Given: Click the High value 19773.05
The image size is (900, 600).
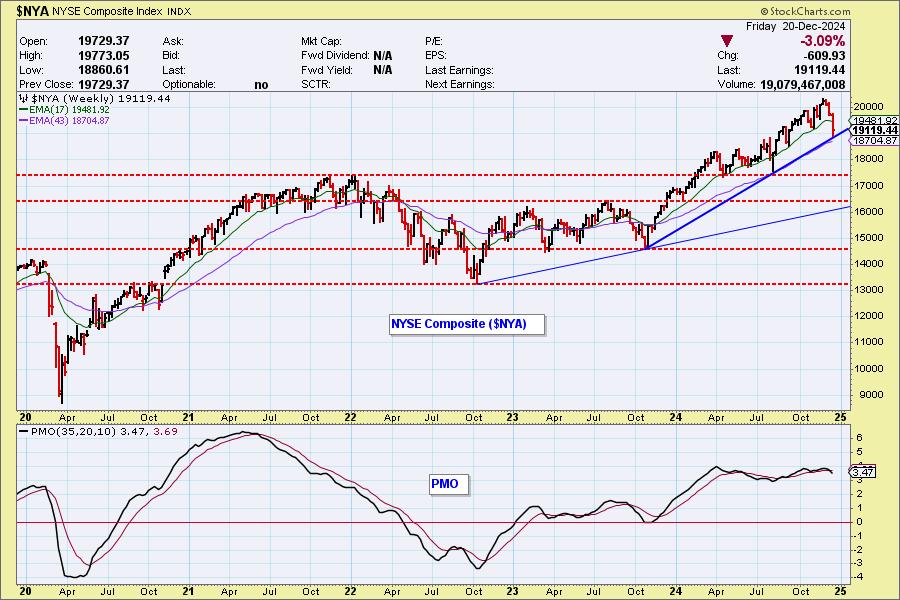Looking at the screenshot, I should (103, 55).
